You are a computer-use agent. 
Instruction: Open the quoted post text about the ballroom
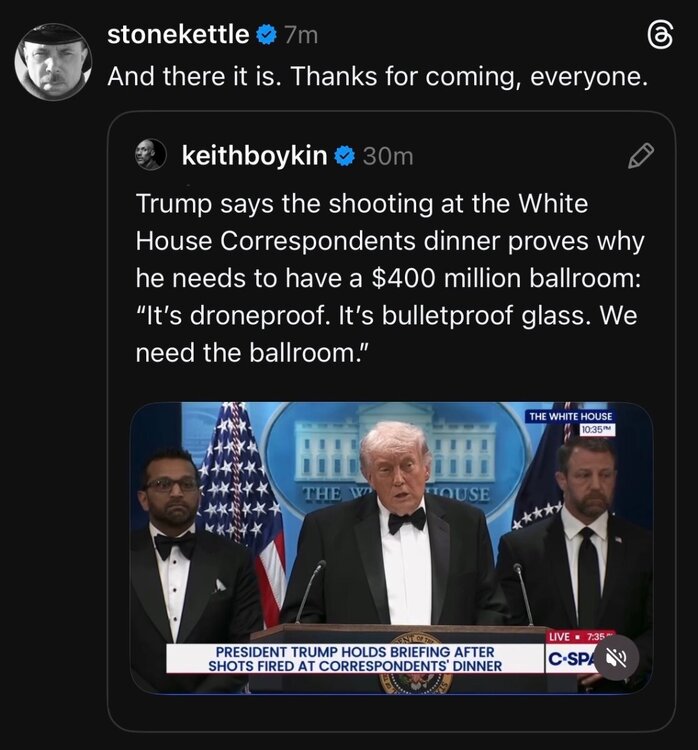pos(390,278)
